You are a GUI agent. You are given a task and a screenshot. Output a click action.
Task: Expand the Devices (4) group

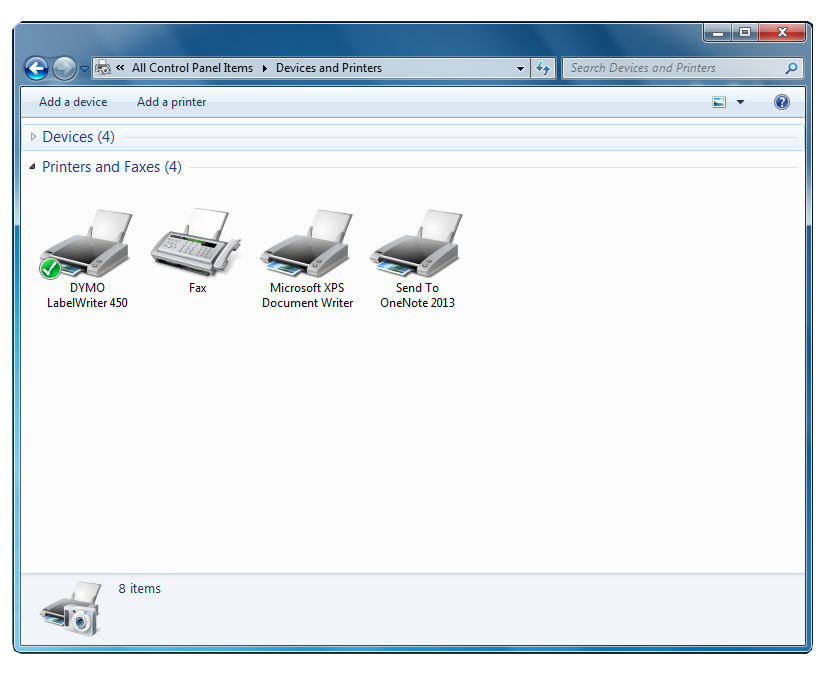(x=33, y=137)
